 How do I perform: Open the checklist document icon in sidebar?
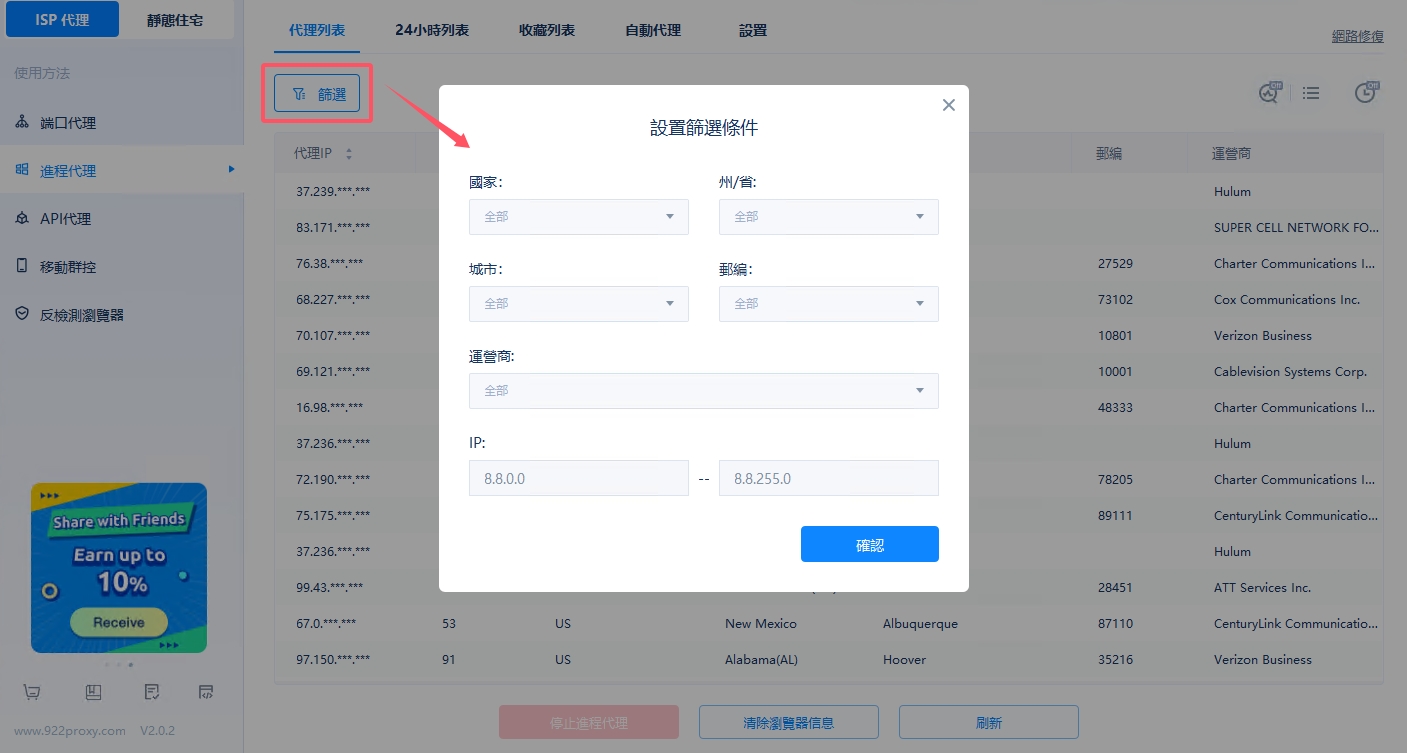151,692
